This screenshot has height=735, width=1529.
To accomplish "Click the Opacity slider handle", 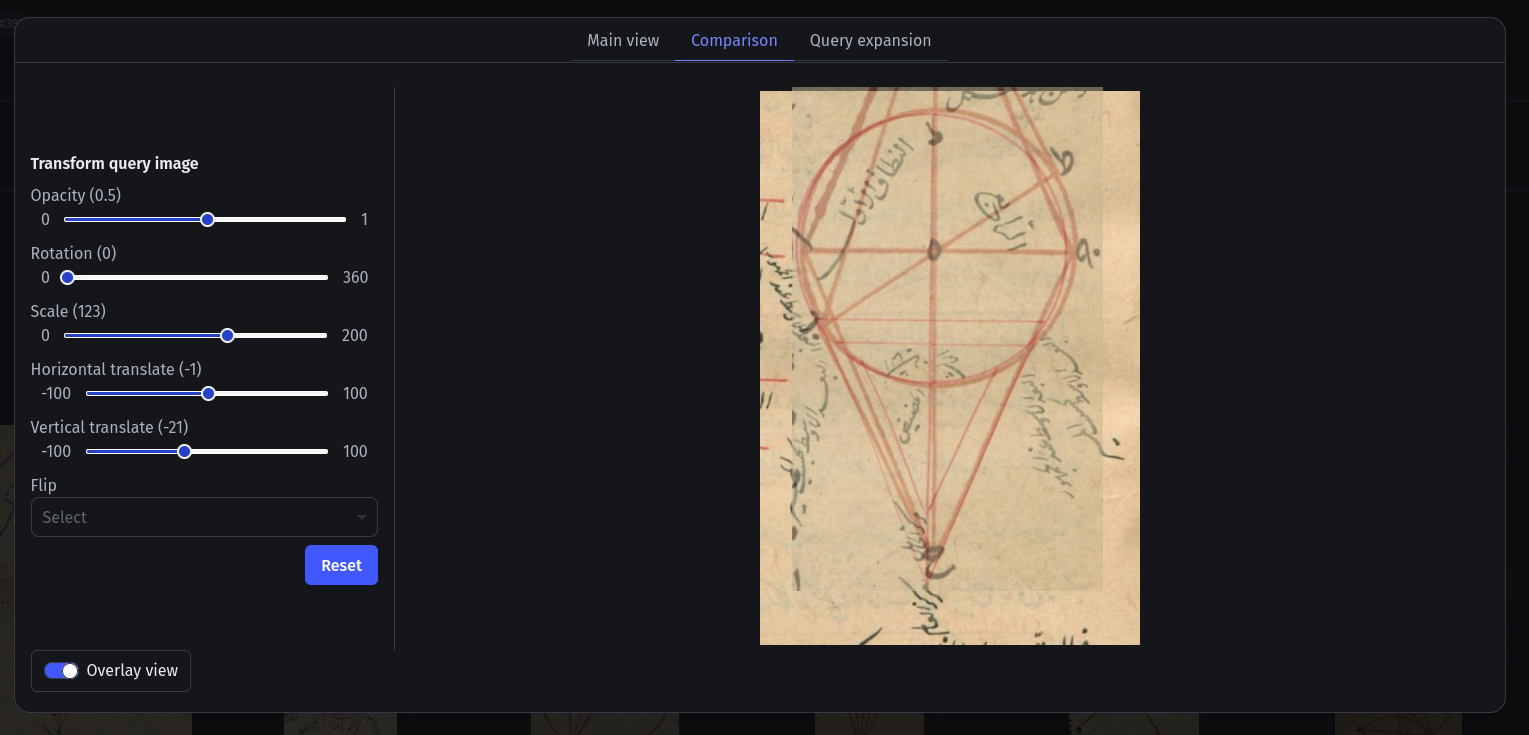I will click(x=207, y=219).
